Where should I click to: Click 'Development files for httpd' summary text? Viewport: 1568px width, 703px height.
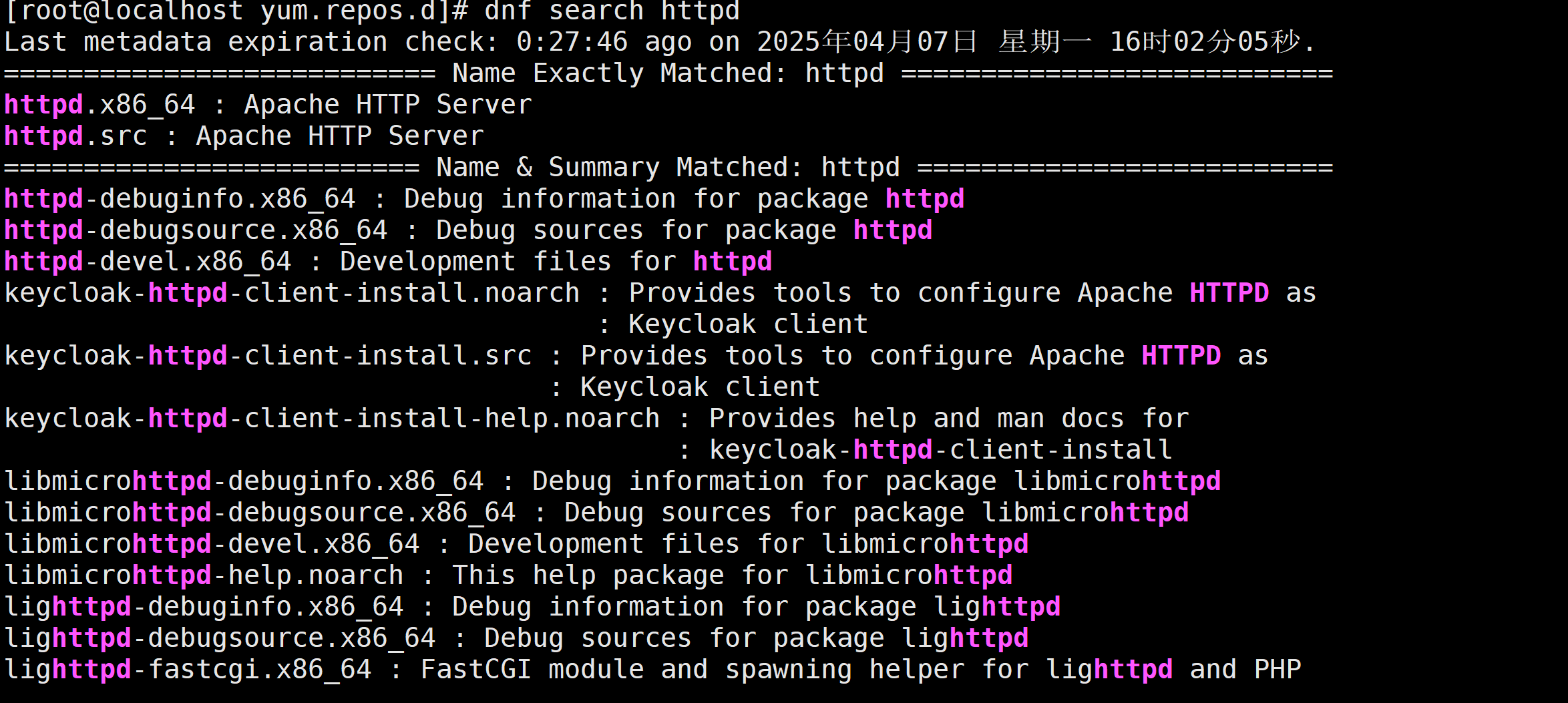point(556,262)
